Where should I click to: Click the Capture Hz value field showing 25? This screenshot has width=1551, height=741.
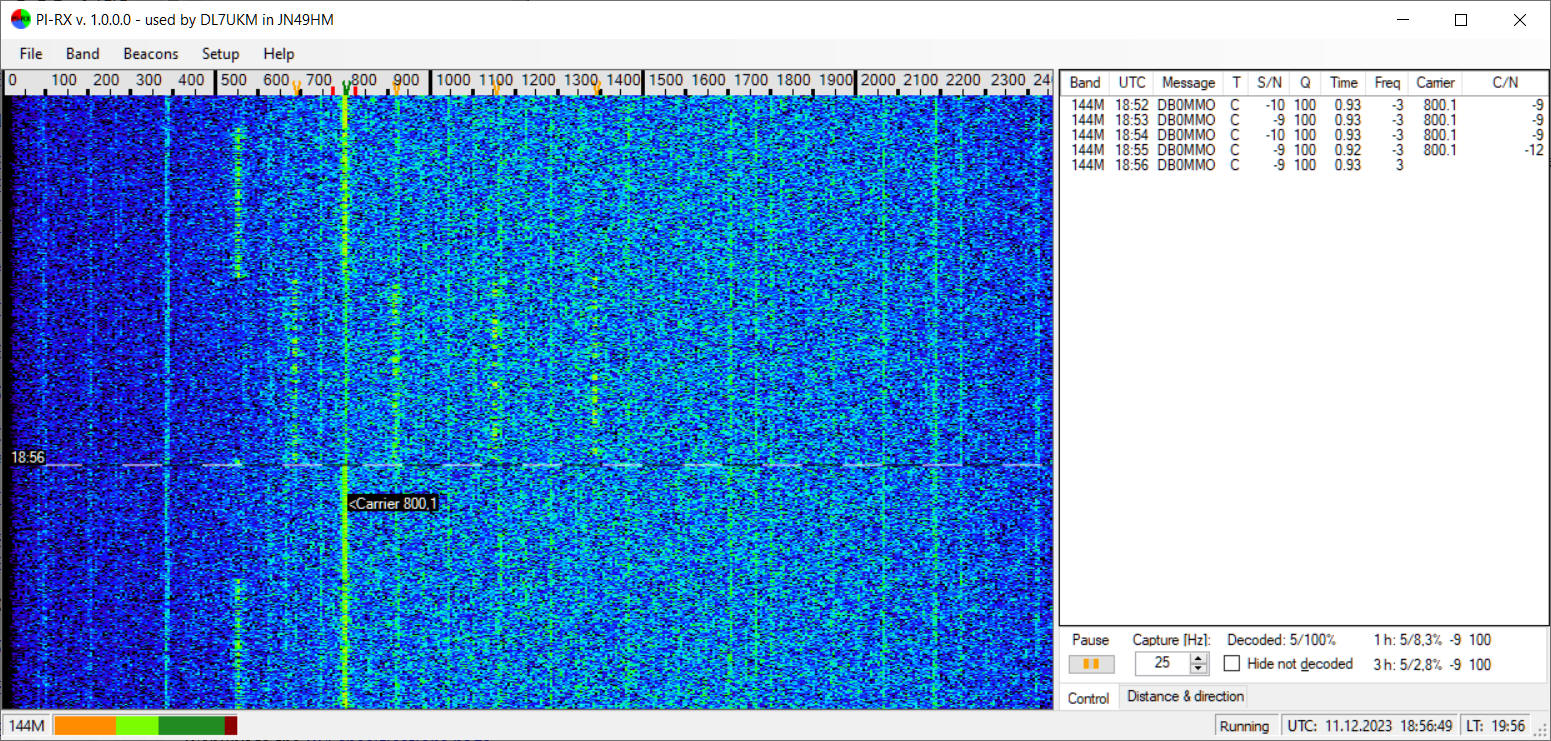[x=1162, y=663]
